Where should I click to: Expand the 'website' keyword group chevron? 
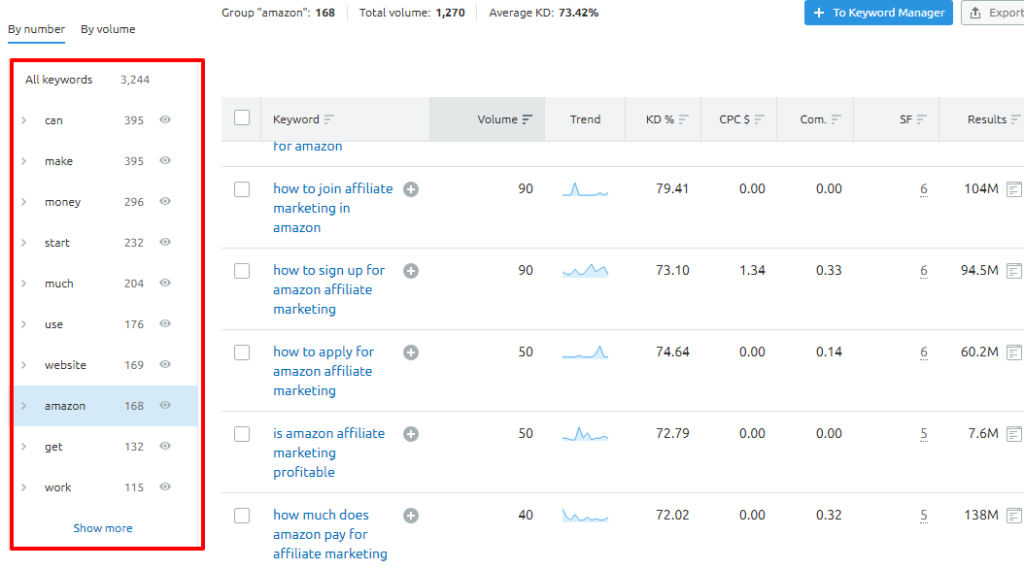pos(24,365)
